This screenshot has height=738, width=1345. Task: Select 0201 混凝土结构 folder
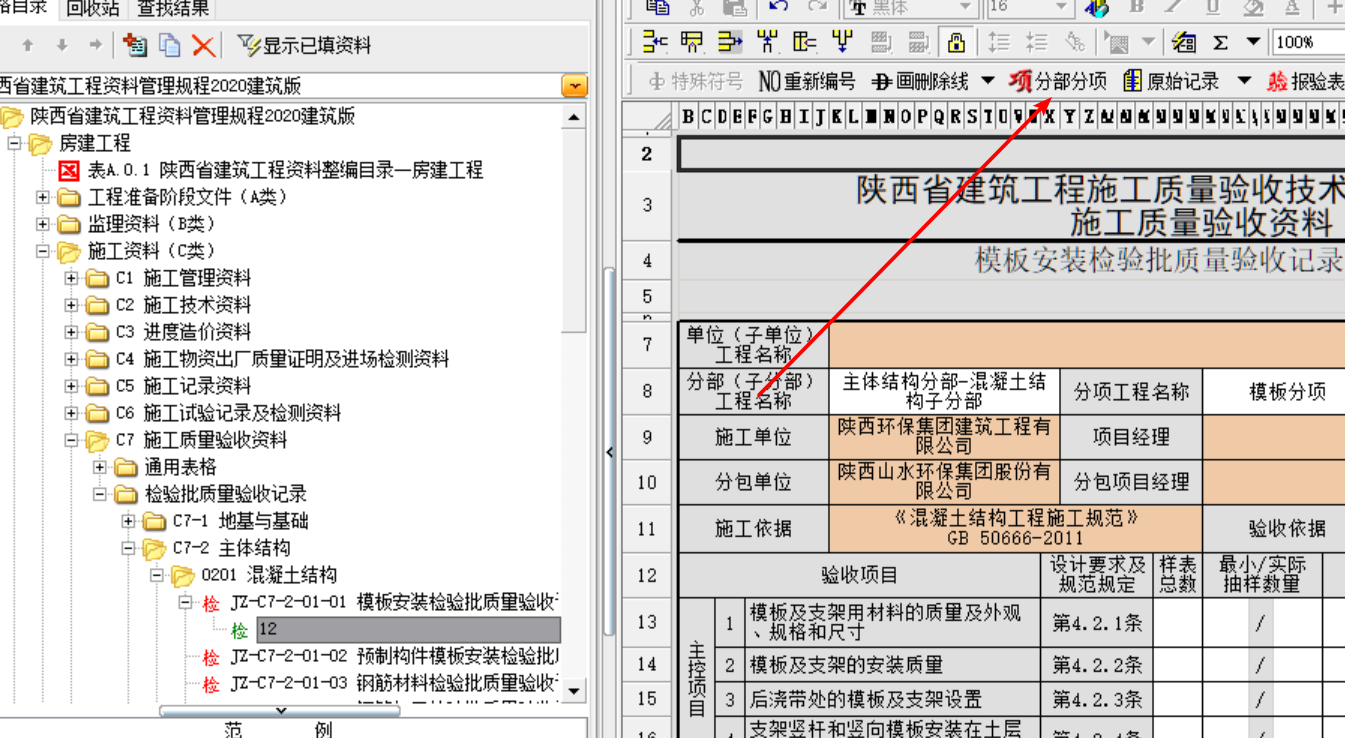pyautogui.click(x=269, y=576)
